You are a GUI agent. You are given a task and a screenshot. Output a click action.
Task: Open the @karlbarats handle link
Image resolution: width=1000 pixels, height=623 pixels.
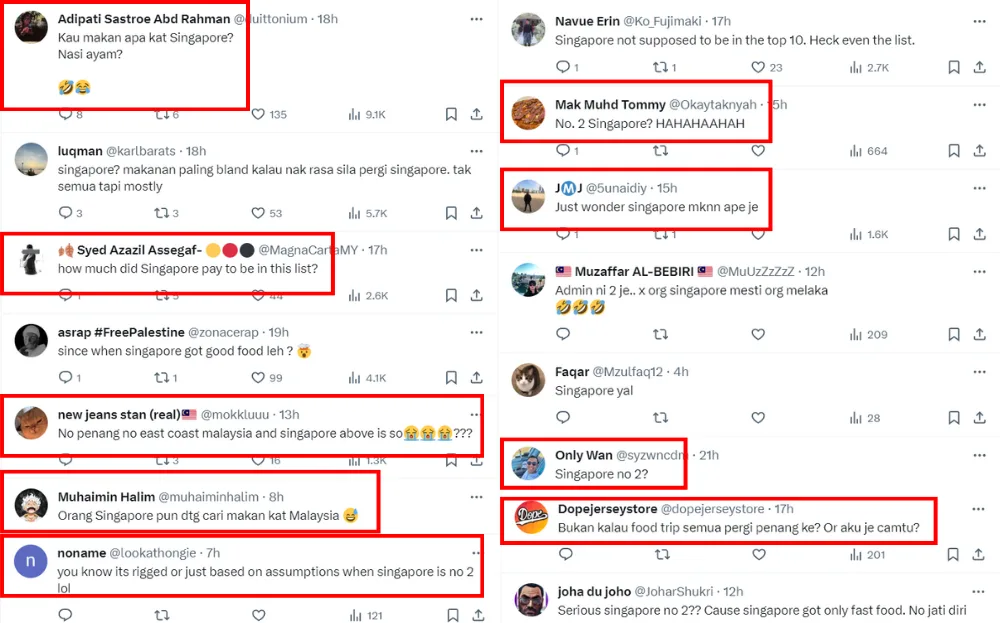click(x=141, y=151)
